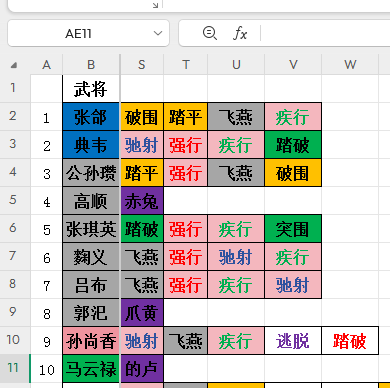Select the 吕布 cell
Viewport: 390px width, 388px height.
[91, 285]
